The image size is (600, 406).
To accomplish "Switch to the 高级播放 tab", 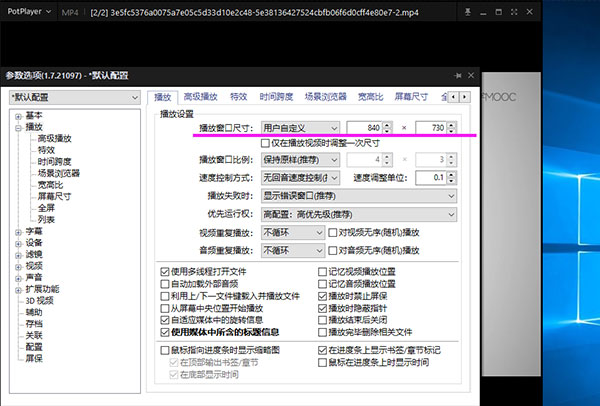I will tap(200, 97).
